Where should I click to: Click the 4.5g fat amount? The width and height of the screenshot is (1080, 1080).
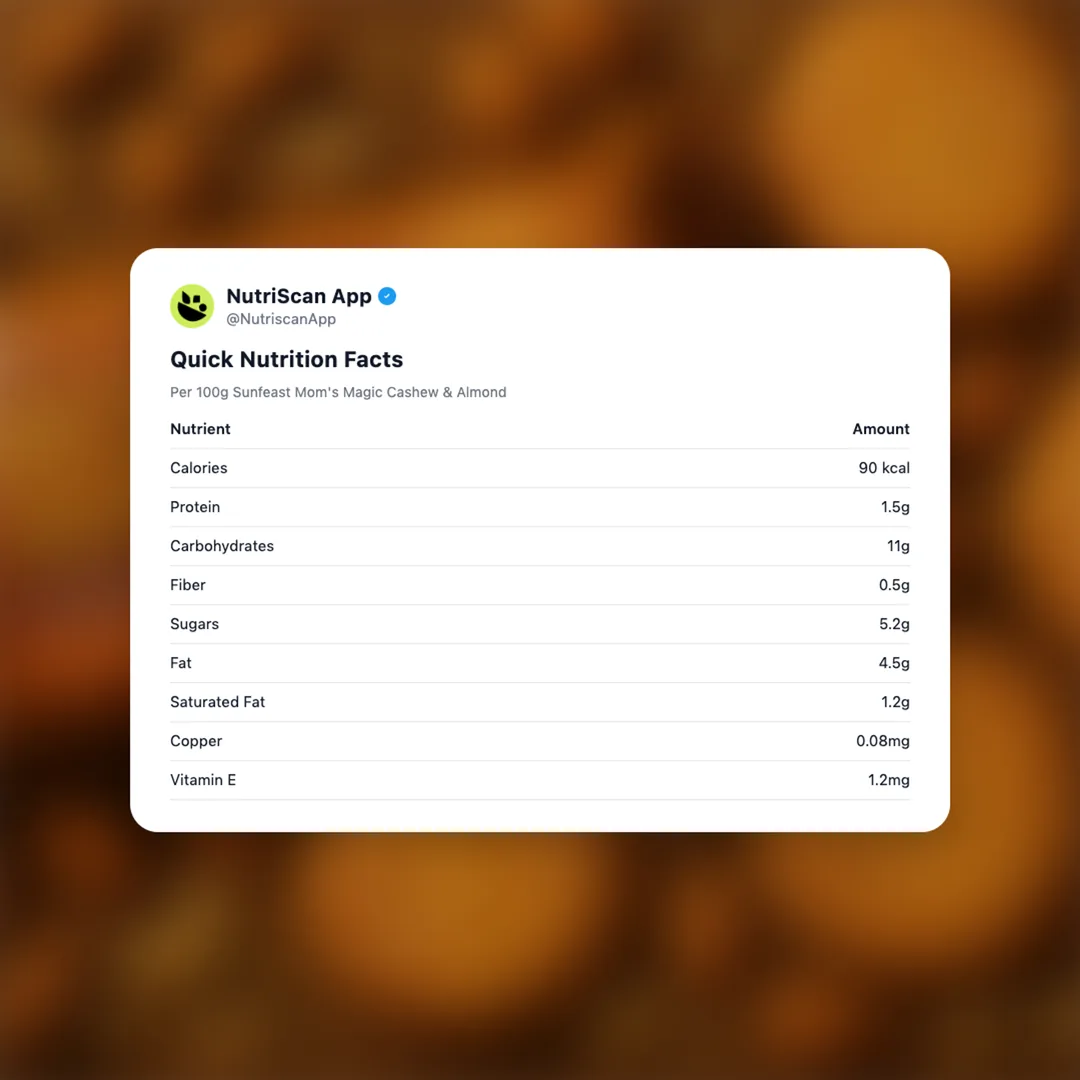pos(894,663)
